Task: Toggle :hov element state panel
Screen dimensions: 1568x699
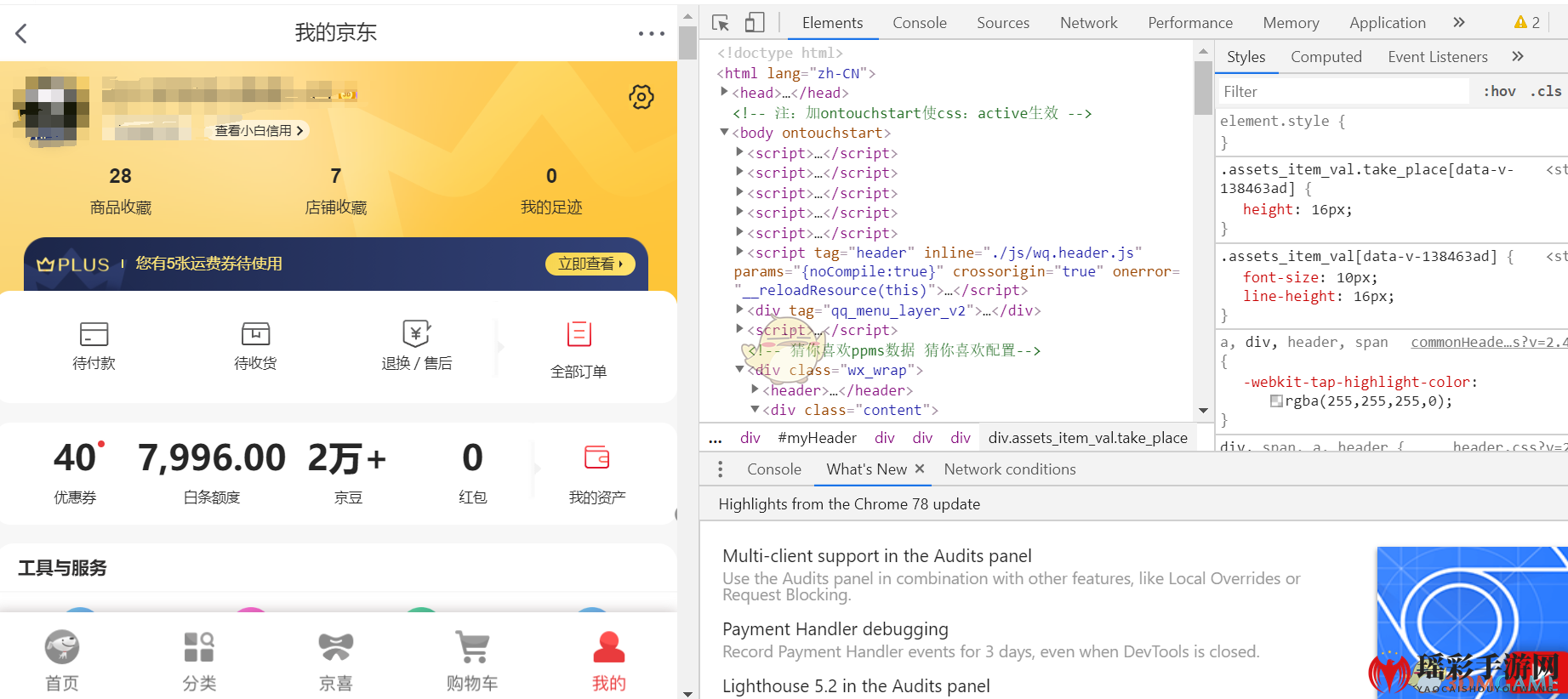Action: click(x=1500, y=92)
